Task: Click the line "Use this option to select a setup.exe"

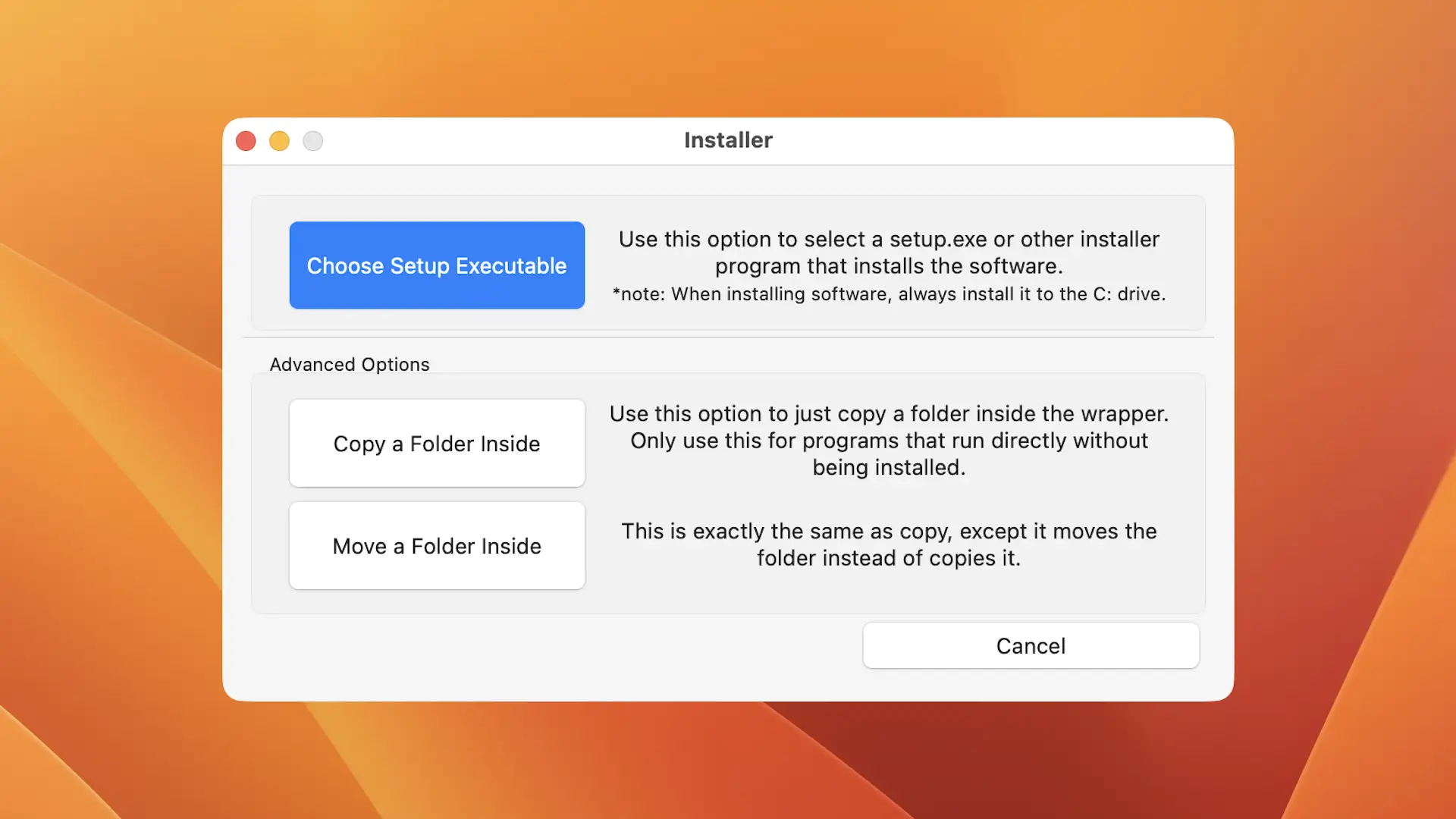Action: (889, 240)
